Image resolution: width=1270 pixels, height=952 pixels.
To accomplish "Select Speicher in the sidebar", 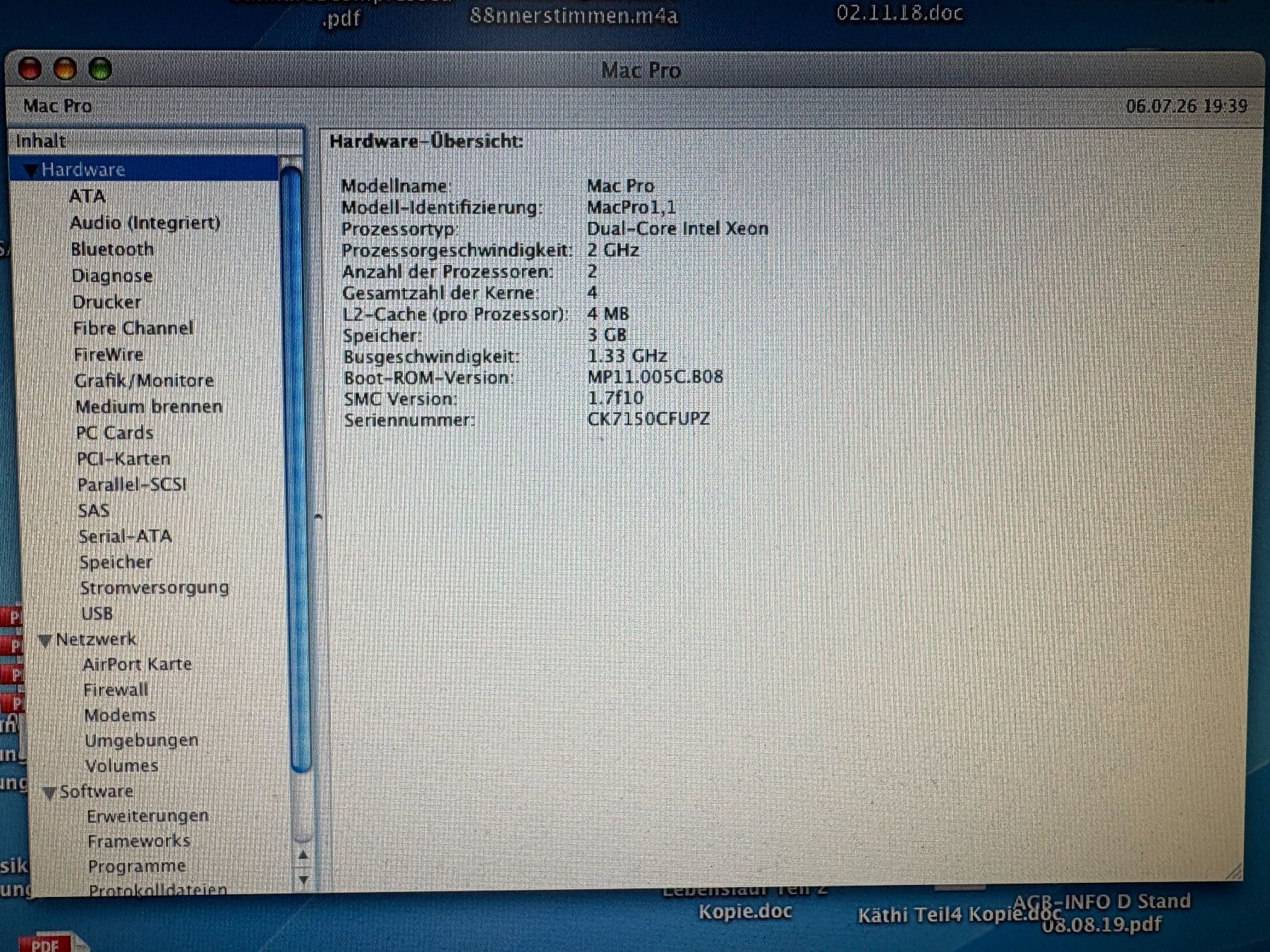I will 116,562.
